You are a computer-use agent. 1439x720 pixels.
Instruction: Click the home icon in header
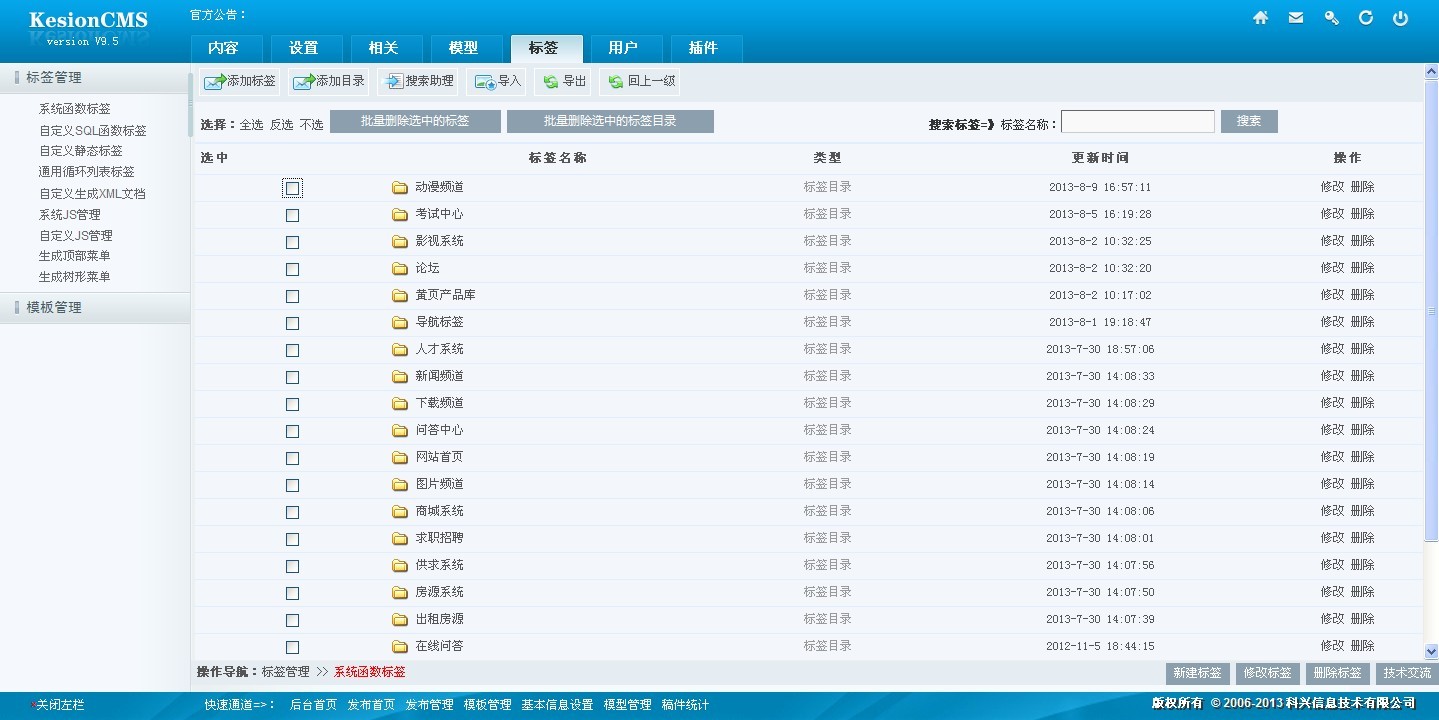click(1260, 17)
